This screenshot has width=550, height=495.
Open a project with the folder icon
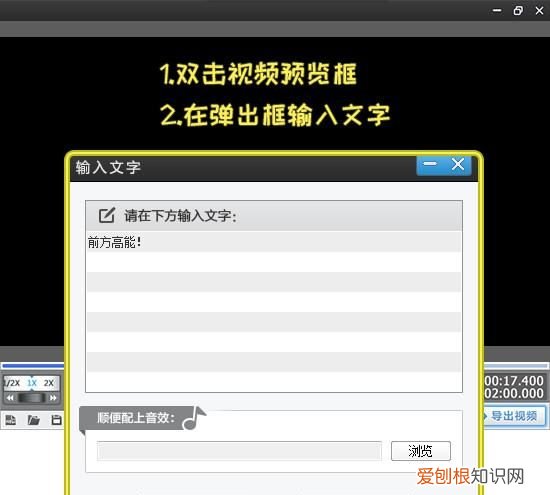tap(34, 420)
